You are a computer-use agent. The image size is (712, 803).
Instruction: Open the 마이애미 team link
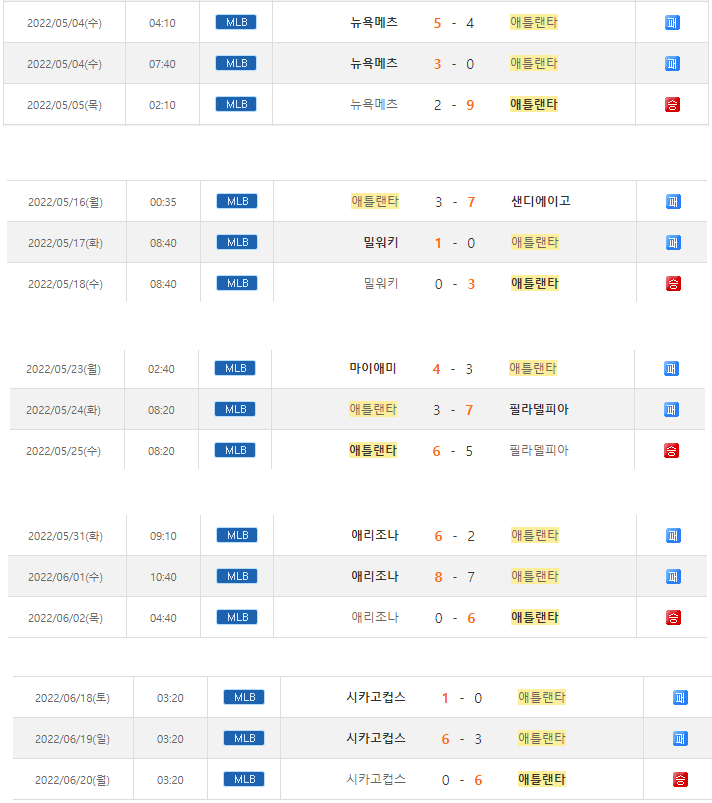(373, 368)
